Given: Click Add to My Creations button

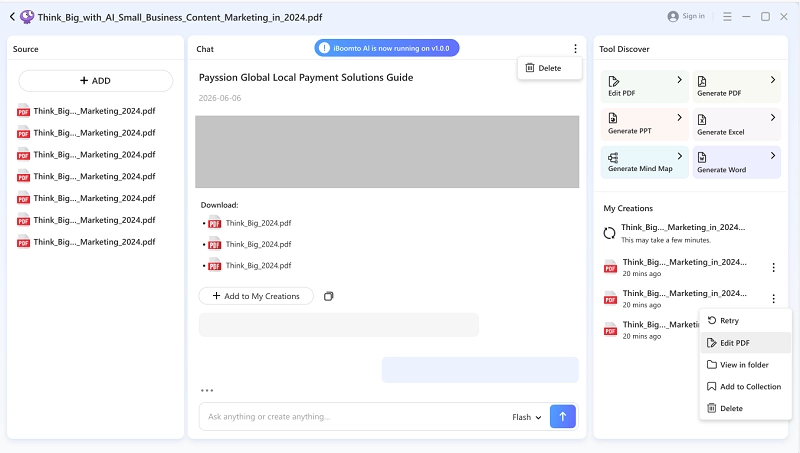Looking at the screenshot, I should (x=256, y=296).
